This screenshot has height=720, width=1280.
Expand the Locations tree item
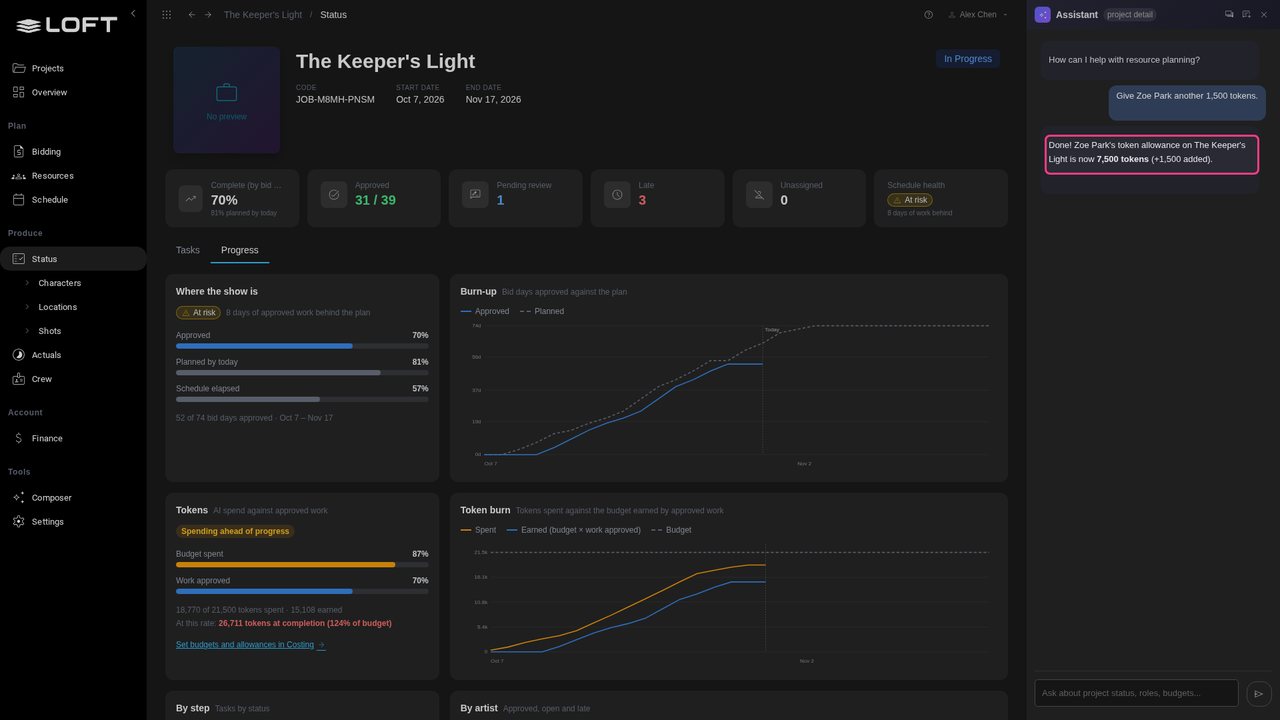click(x=27, y=307)
